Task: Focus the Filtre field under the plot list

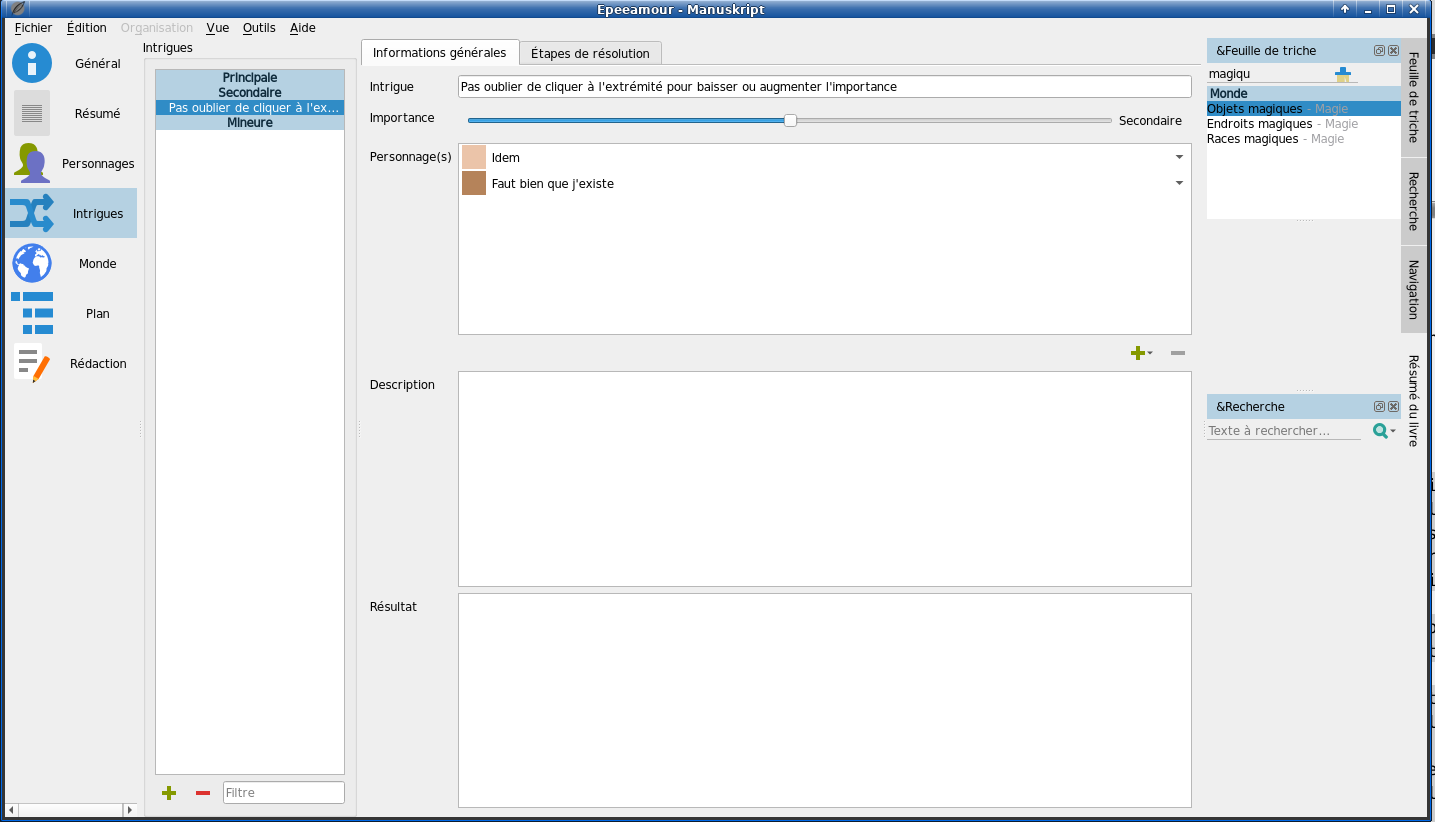Action: pyautogui.click(x=284, y=793)
